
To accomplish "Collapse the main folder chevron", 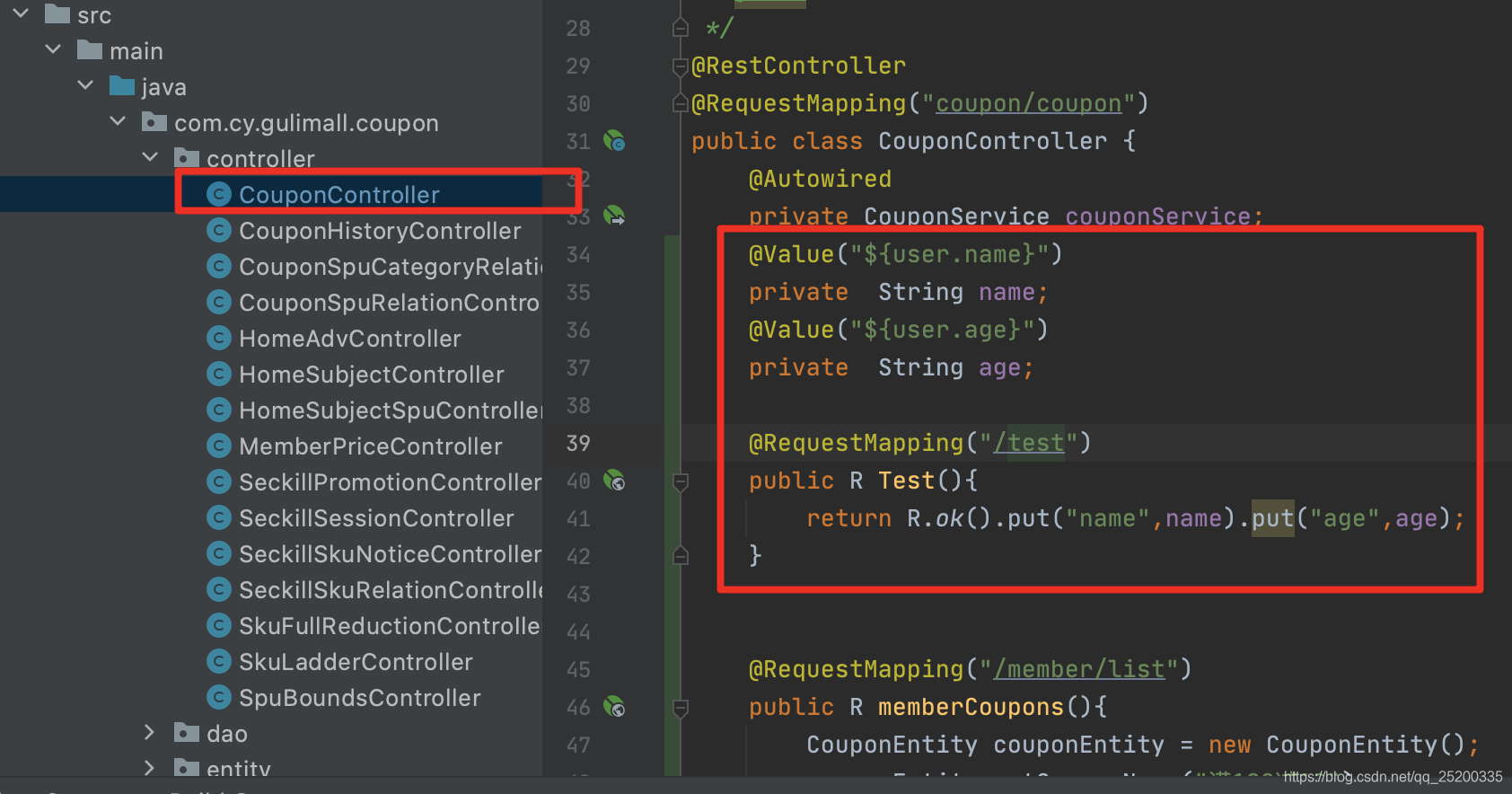I will [x=53, y=49].
